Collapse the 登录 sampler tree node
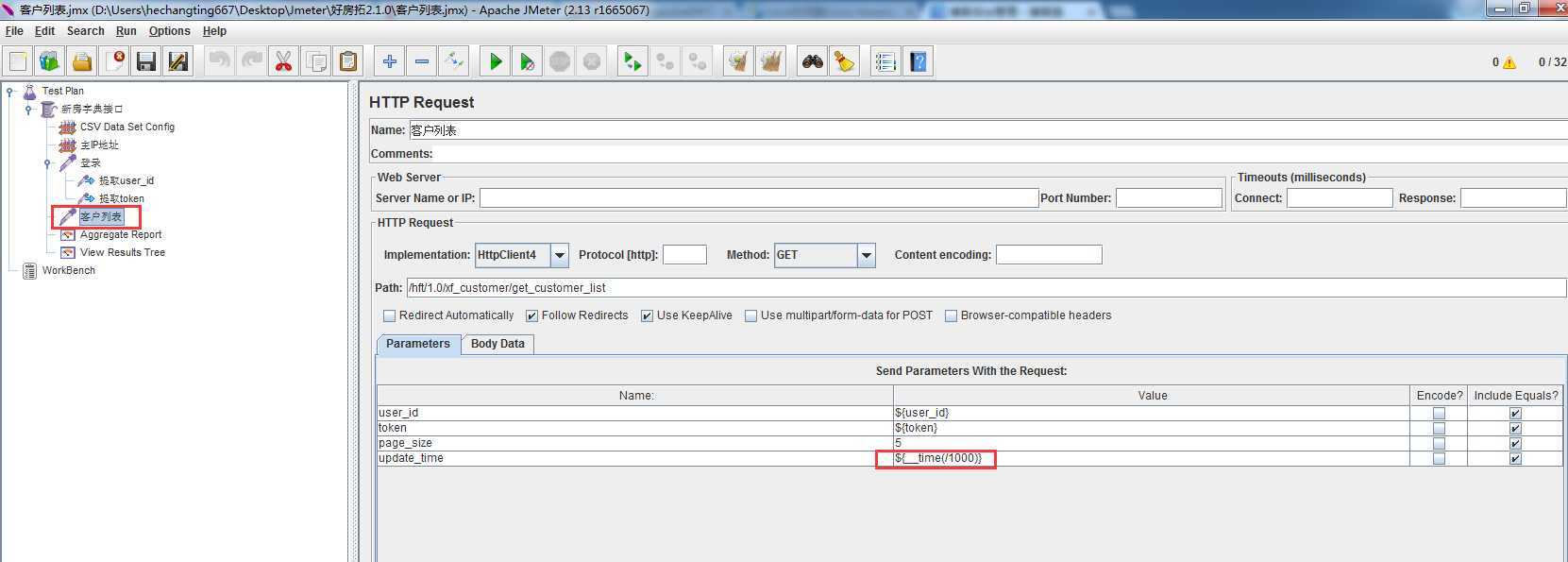This screenshot has height=562, width=1568. click(47, 162)
